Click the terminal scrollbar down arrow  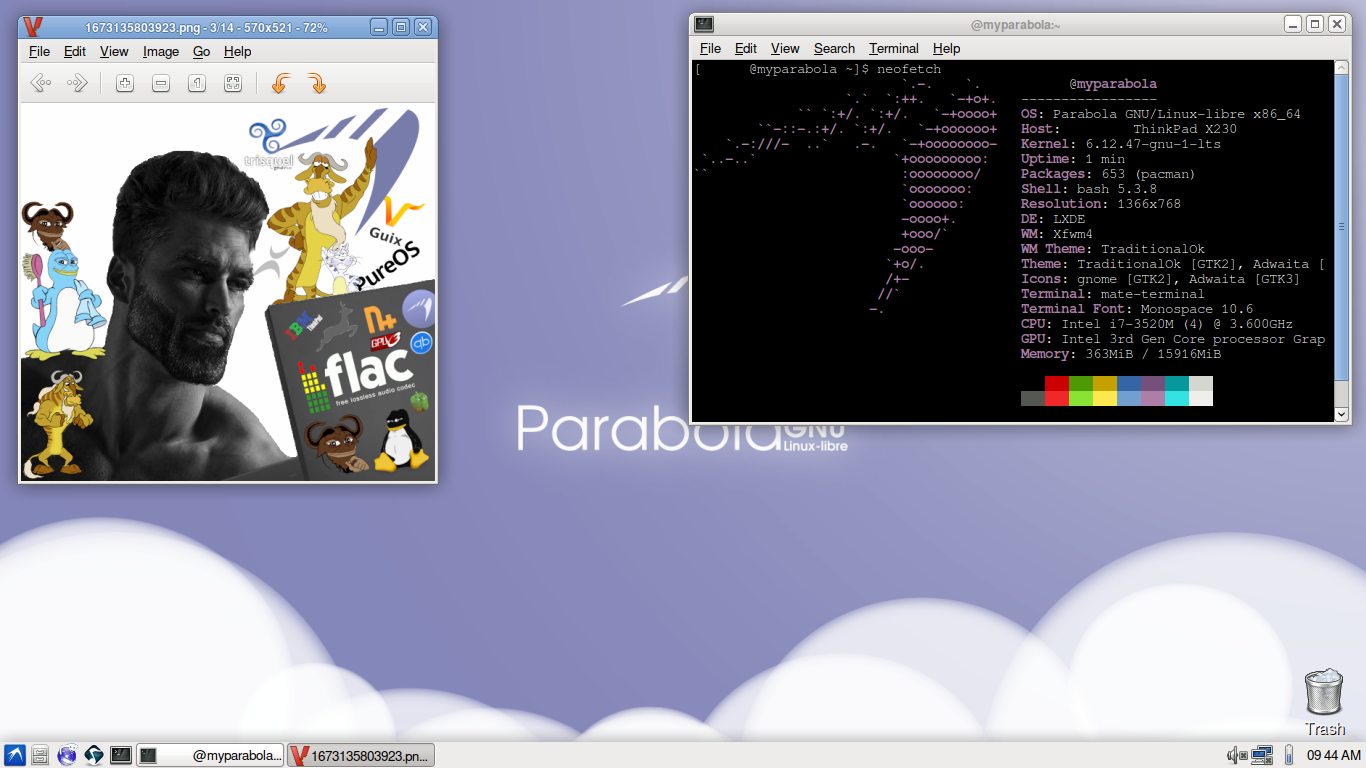pyautogui.click(x=1342, y=414)
